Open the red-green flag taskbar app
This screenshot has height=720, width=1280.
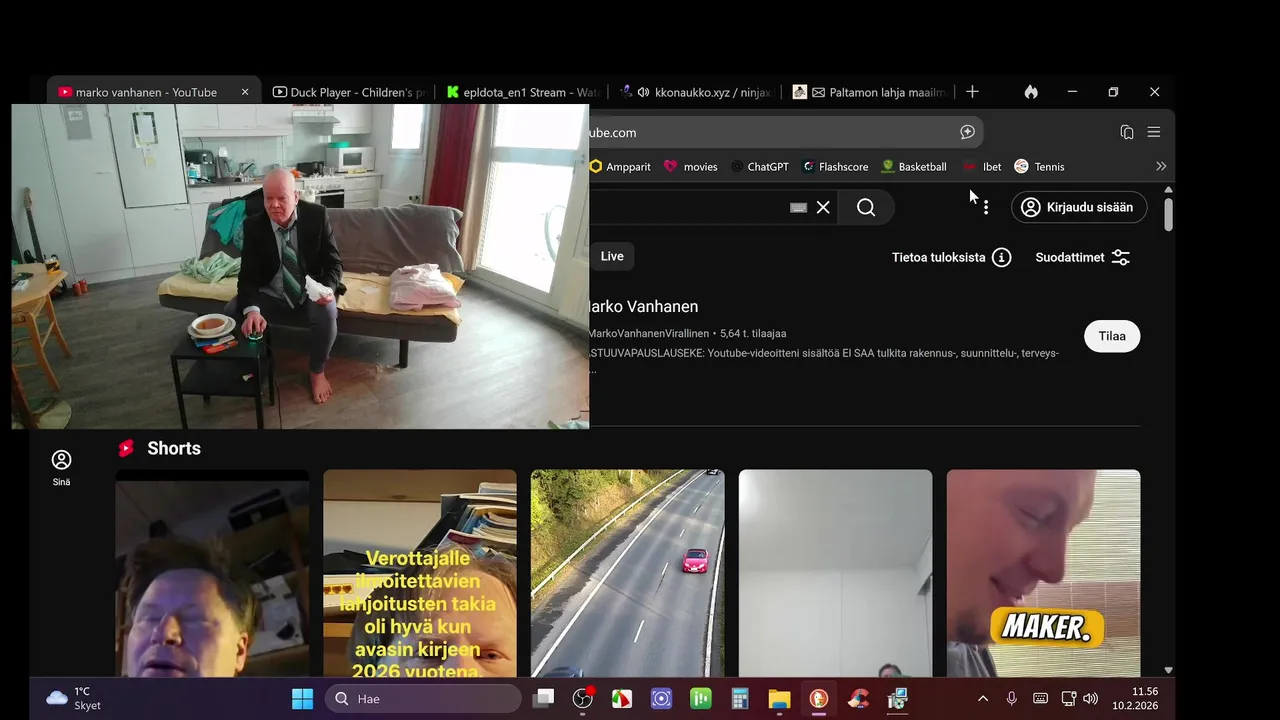click(x=622, y=699)
